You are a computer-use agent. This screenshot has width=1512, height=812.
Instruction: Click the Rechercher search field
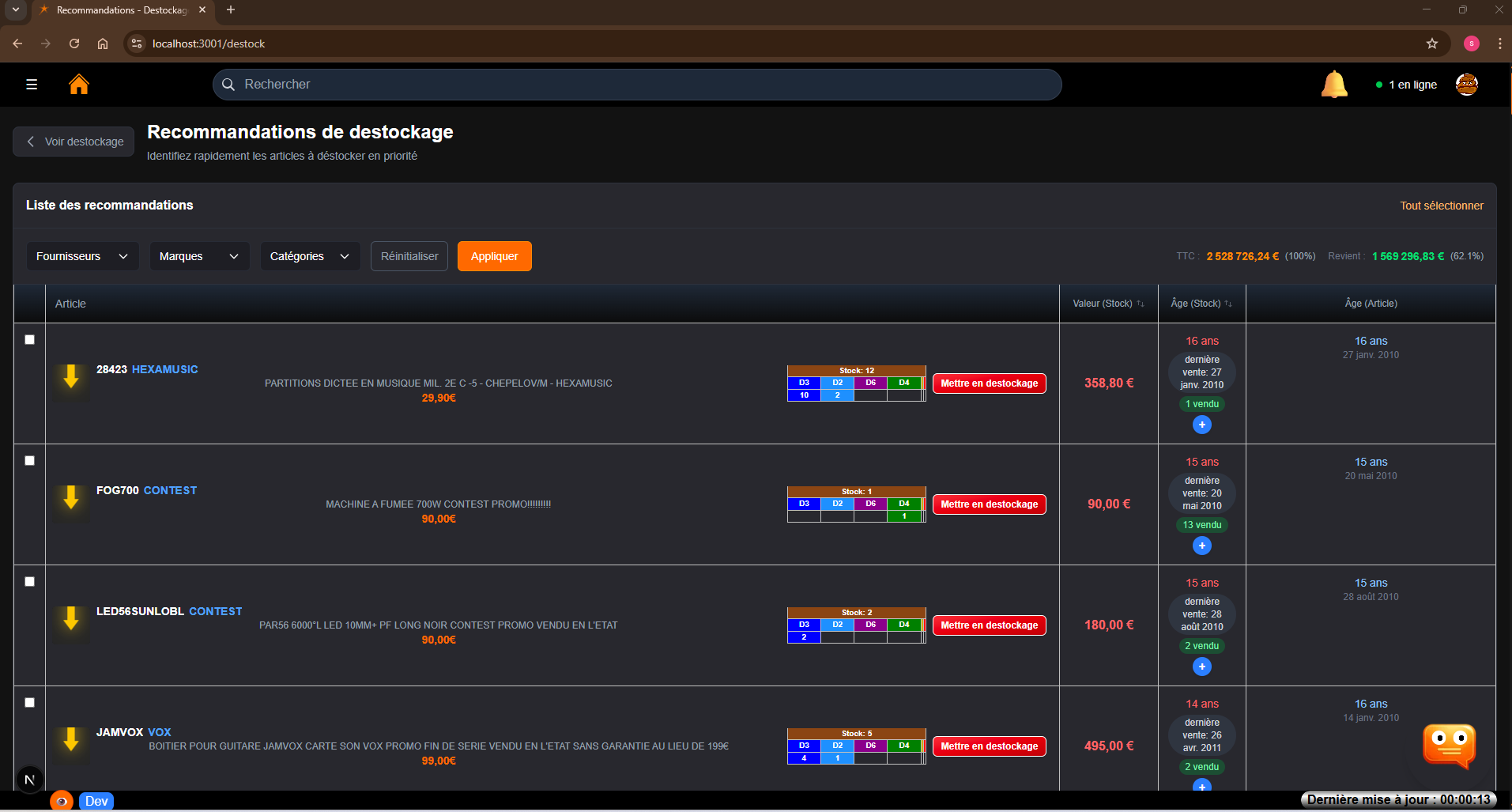pos(553,84)
